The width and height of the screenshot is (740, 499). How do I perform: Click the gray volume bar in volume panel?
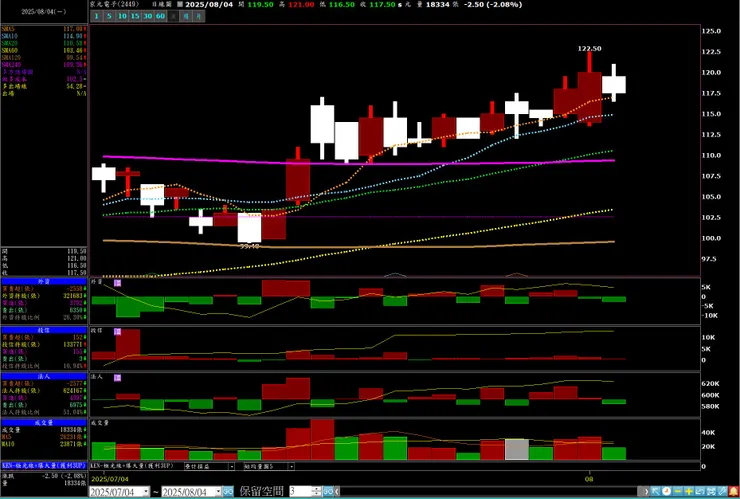(517, 449)
